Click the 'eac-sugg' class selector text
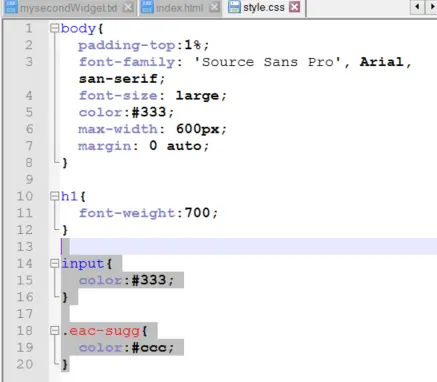Screen dimensions: 437x382 pos(104,331)
